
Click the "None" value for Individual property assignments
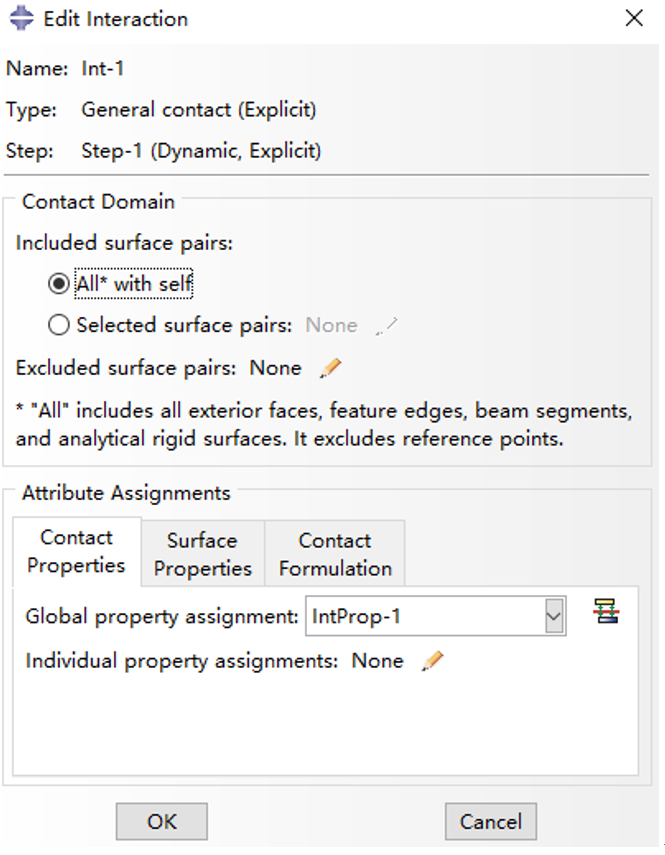[x=377, y=661]
